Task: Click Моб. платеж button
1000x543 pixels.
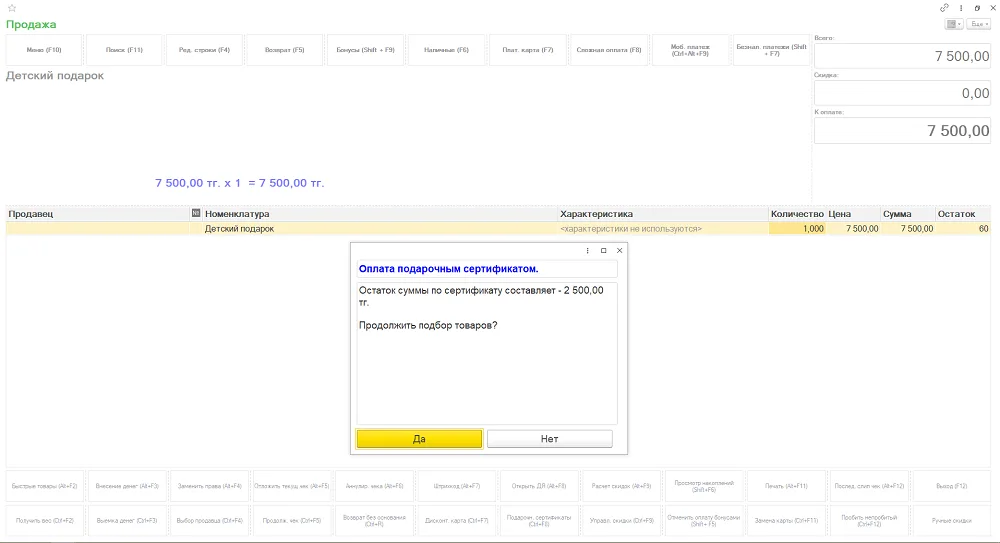Action: [x=690, y=50]
